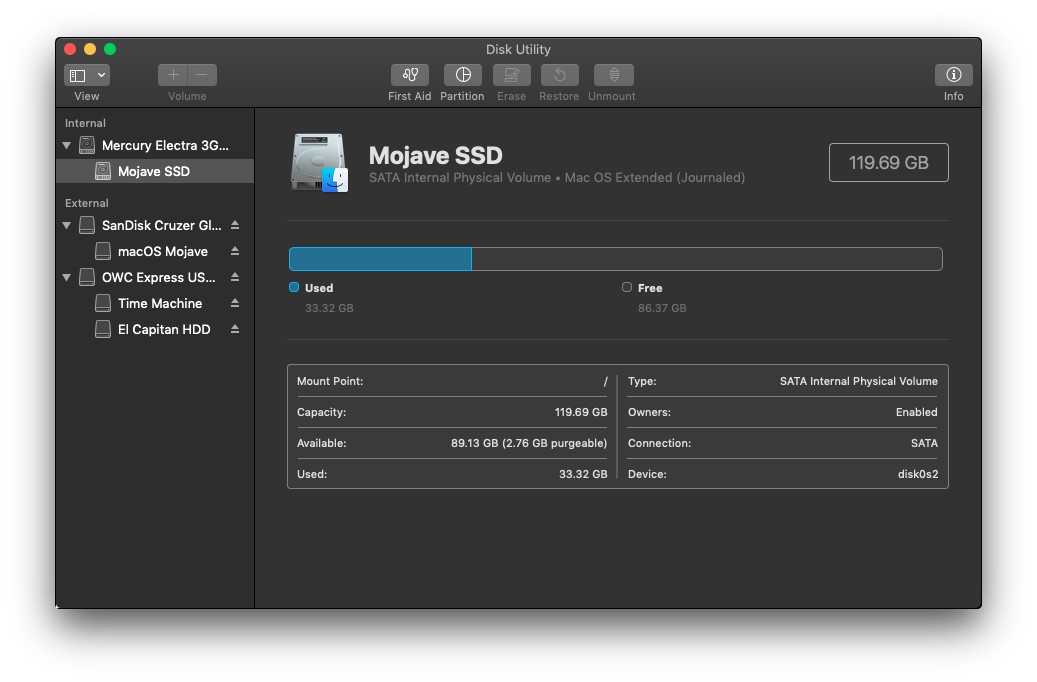The image size is (1037, 682).
Task: Select SanDisk Cruzer Gl... drive
Action: point(155,226)
